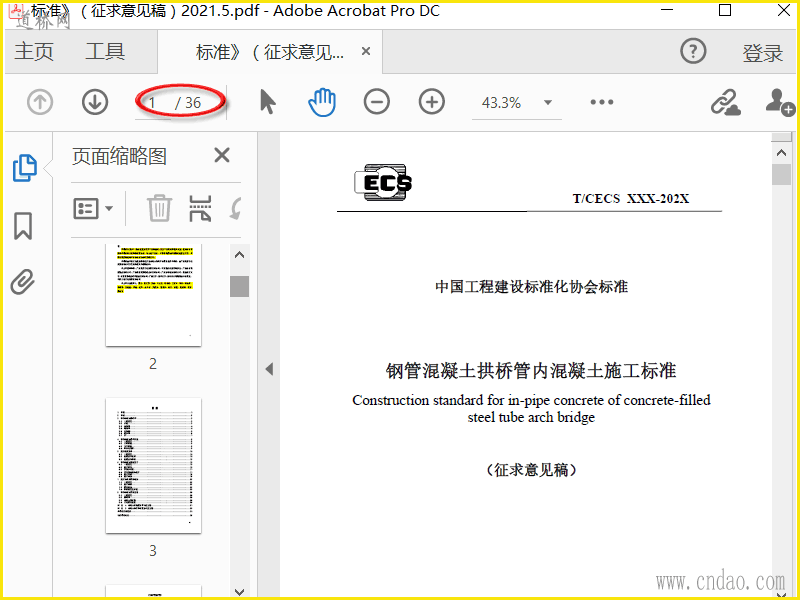Show more tools via the ellipsis button
Viewport: 800px width, 600px height.
(602, 102)
